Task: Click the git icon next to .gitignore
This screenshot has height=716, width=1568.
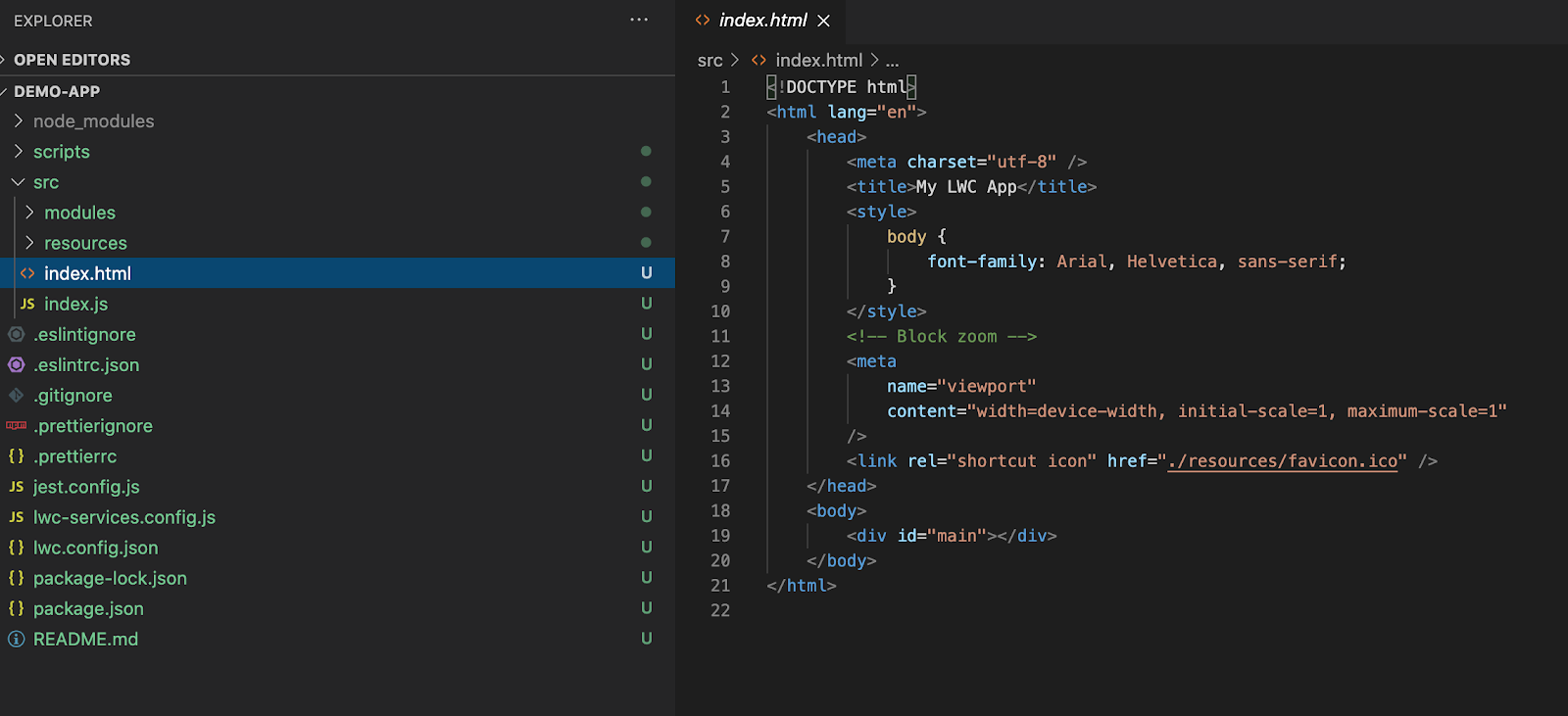Action: [x=17, y=396]
